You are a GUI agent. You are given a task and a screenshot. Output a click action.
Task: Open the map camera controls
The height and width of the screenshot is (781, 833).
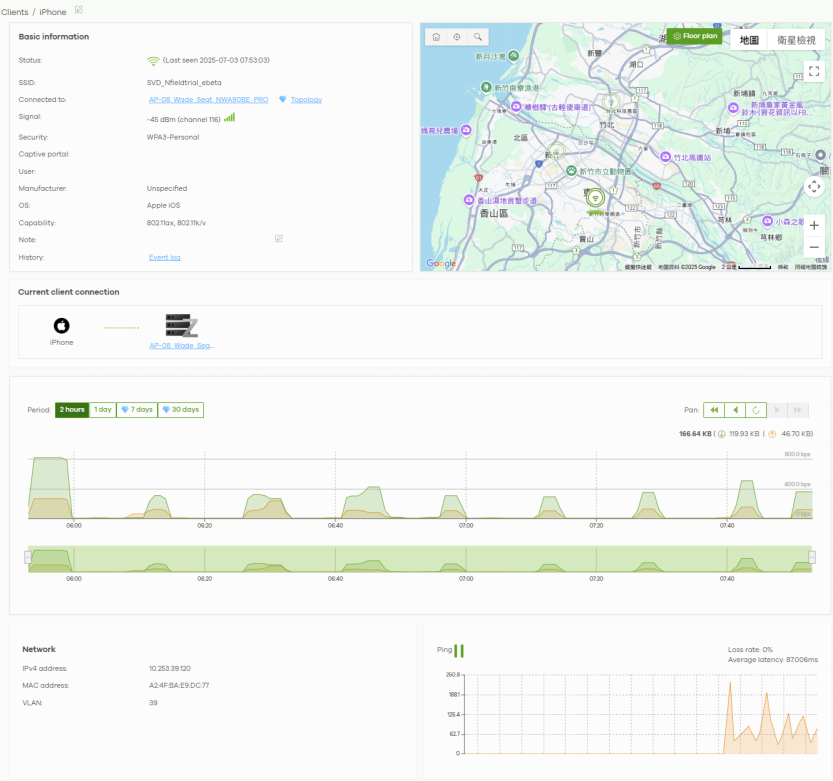[x=814, y=186]
